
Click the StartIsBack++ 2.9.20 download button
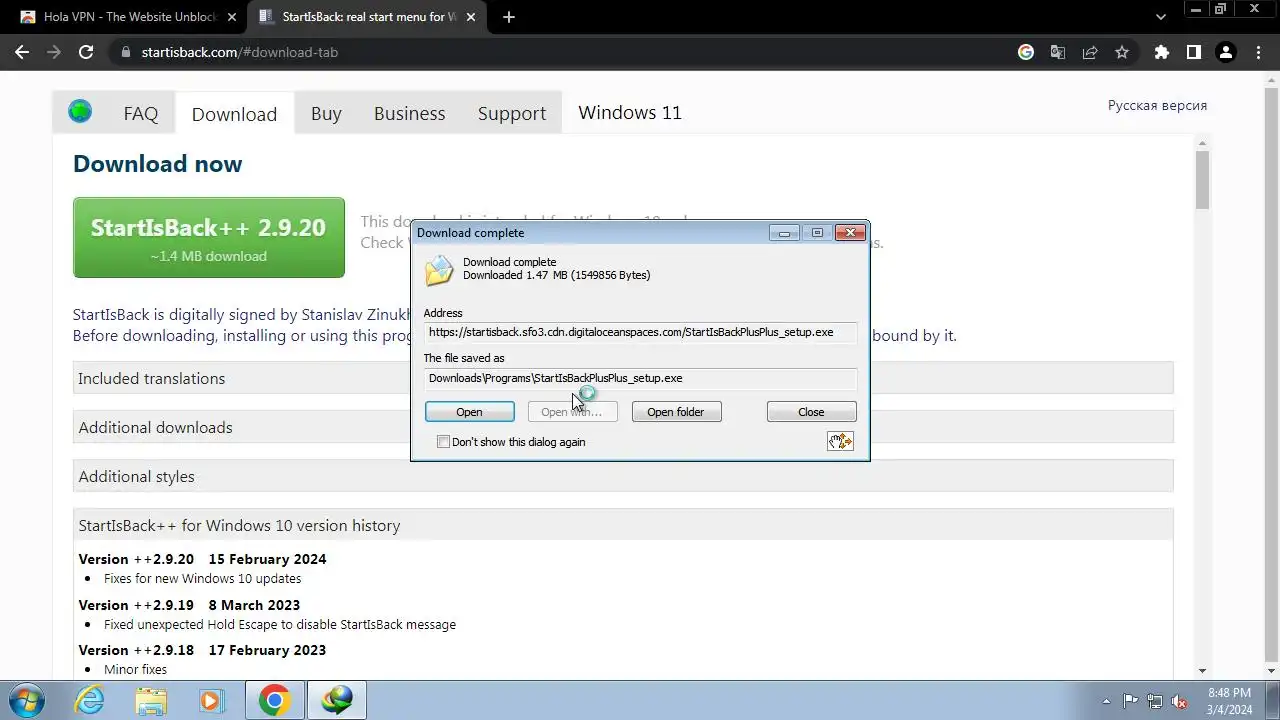tap(209, 238)
